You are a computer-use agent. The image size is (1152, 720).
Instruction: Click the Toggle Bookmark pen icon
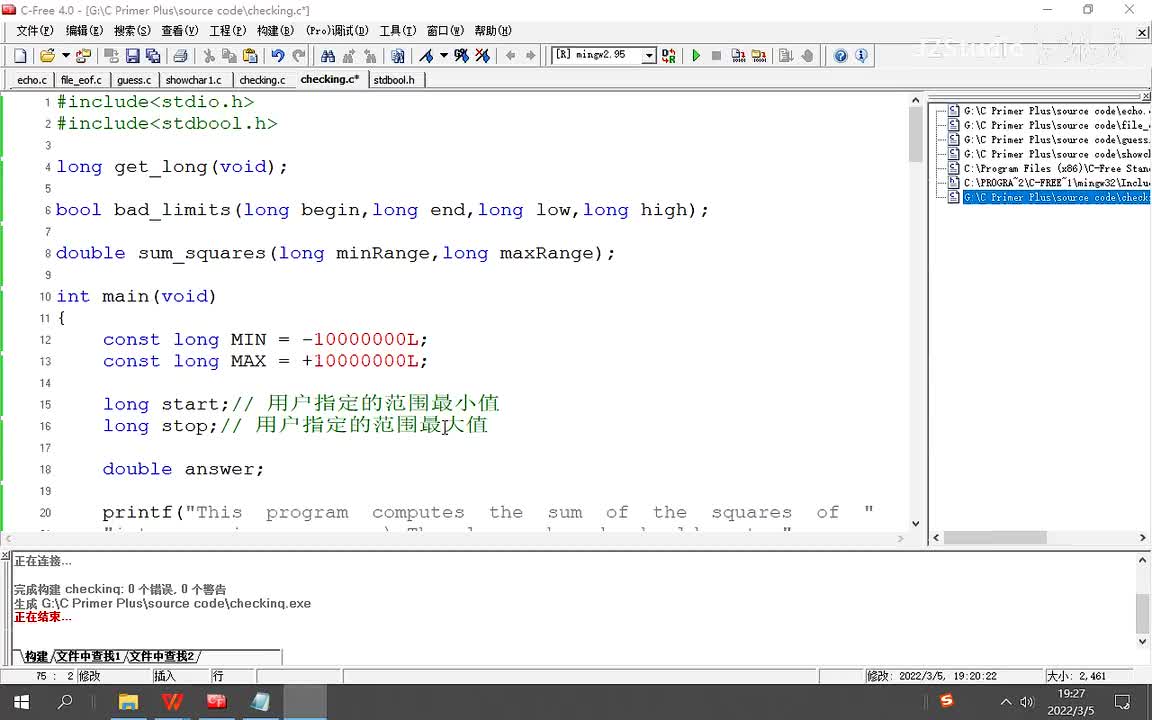coord(426,56)
